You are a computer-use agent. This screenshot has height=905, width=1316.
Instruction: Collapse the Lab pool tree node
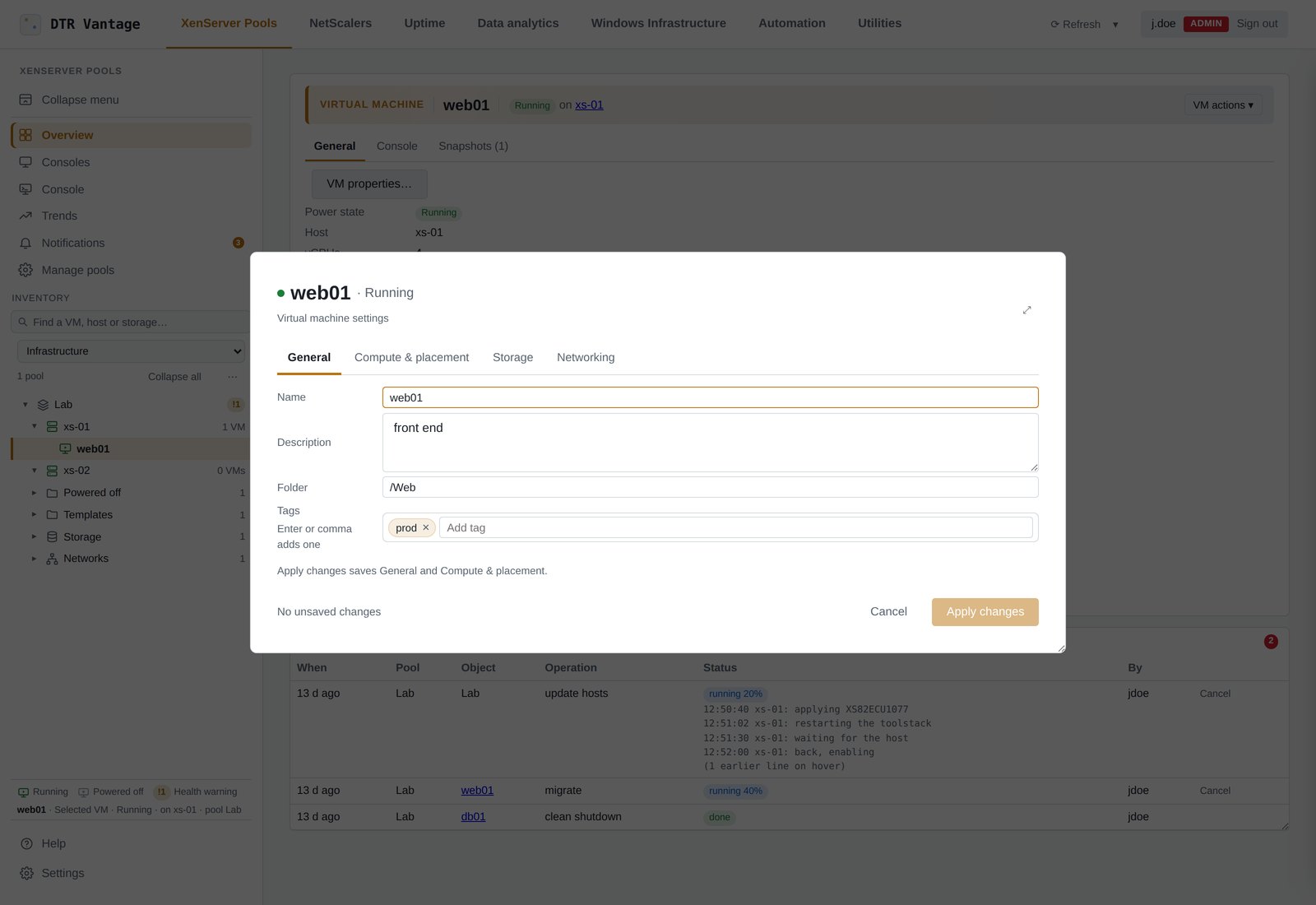(x=25, y=405)
